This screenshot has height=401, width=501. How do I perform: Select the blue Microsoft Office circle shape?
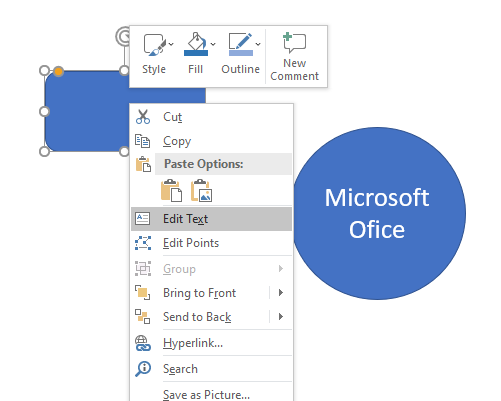380,213
